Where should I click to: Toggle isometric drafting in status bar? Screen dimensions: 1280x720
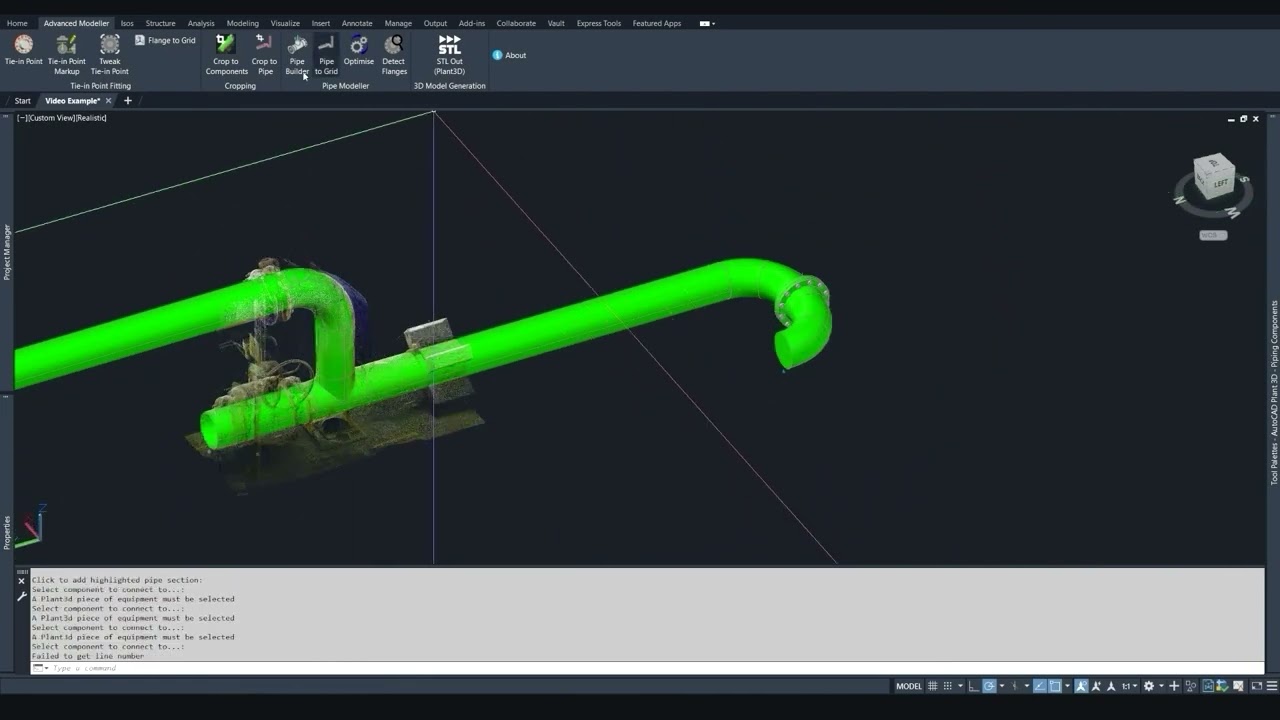pos(1014,686)
